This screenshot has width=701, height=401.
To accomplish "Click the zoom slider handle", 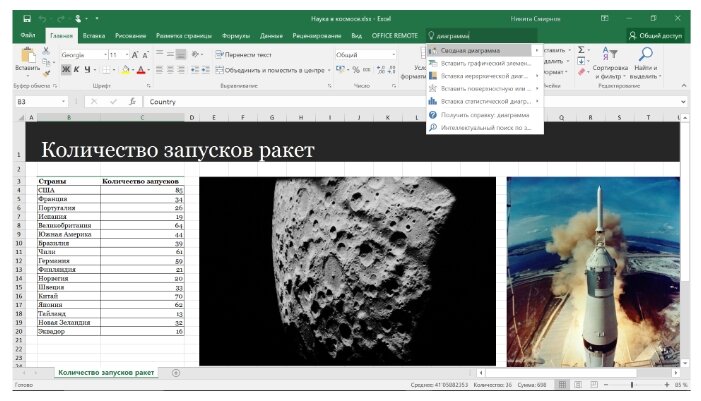I will pos(632,384).
